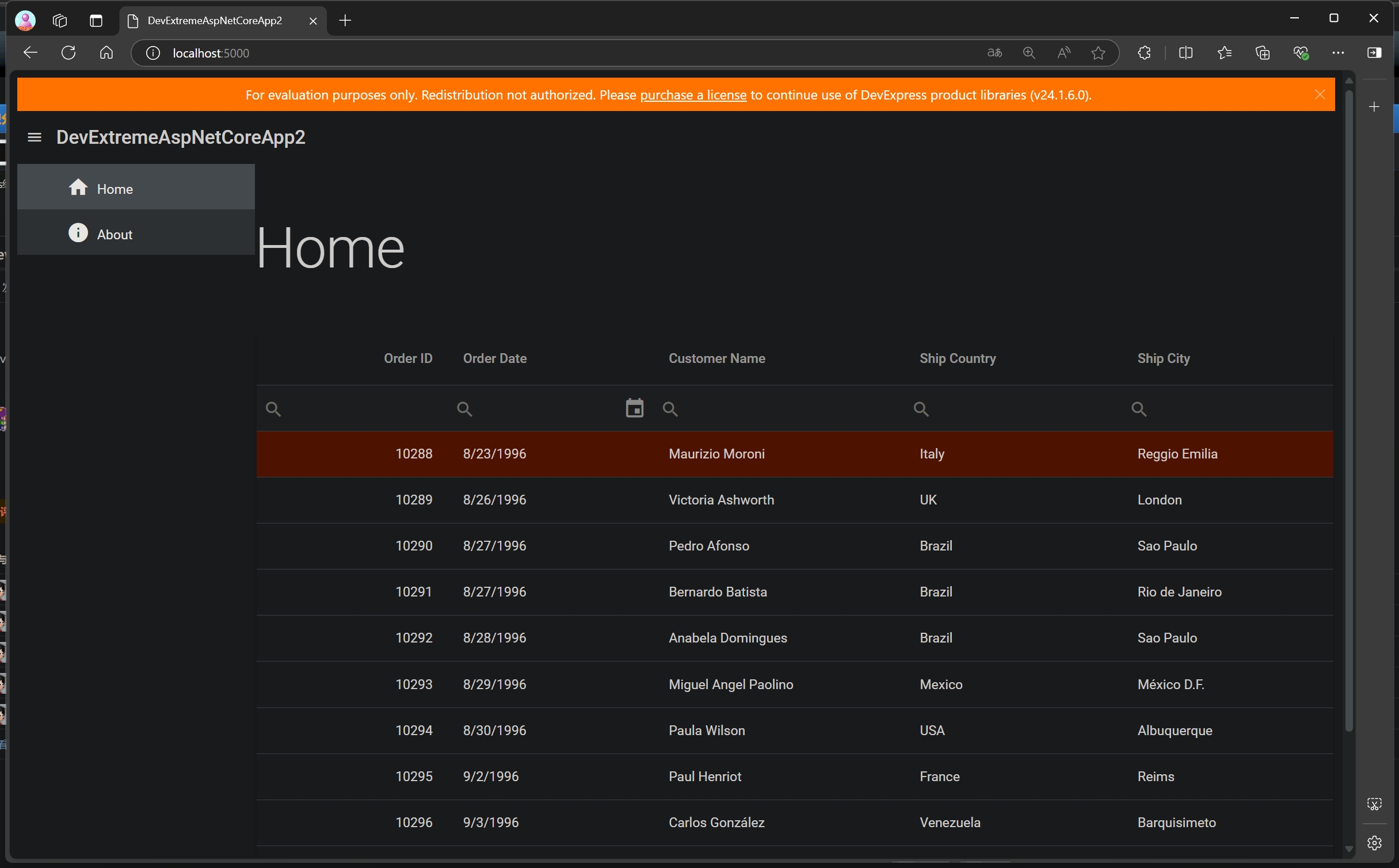Open browser Extensions puzzle icon

tap(1144, 53)
